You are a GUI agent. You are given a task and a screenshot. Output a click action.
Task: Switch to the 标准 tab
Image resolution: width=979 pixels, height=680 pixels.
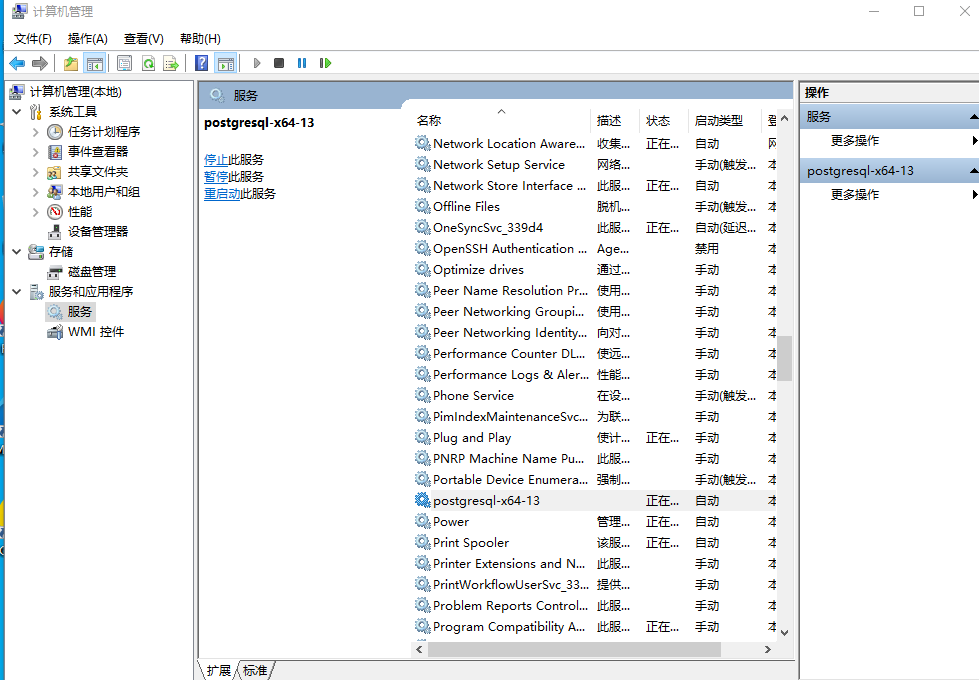255,670
